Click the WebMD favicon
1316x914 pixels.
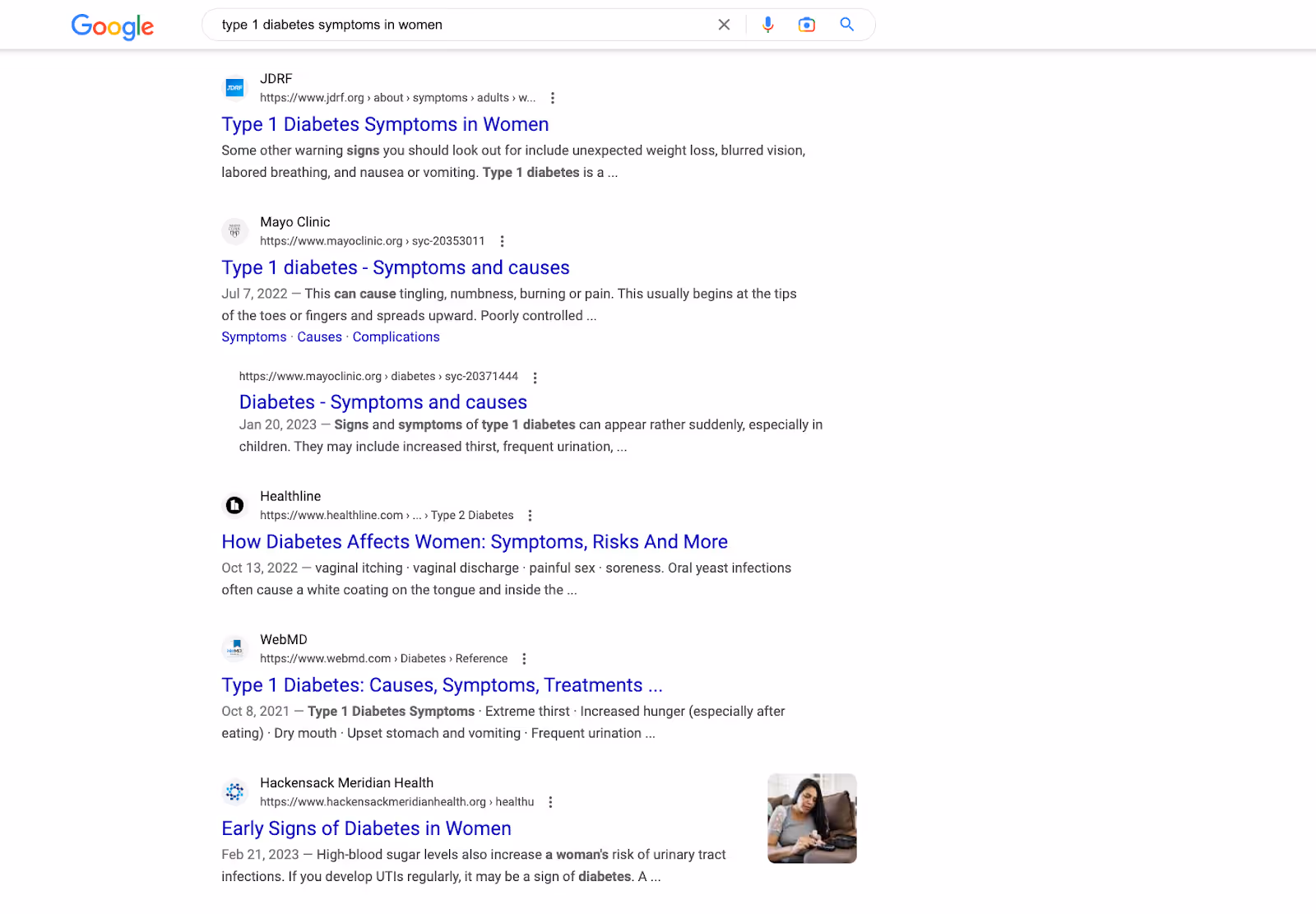point(234,648)
